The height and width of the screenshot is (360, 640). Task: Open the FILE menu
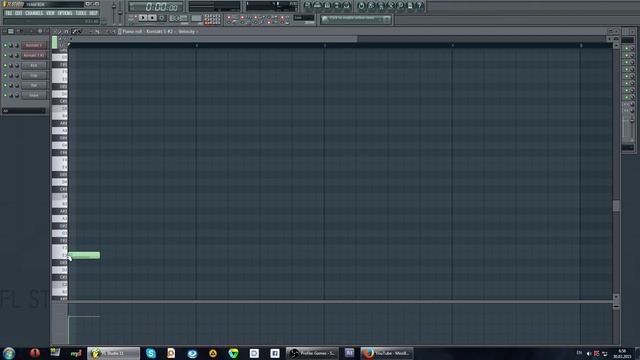pyautogui.click(x=9, y=13)
